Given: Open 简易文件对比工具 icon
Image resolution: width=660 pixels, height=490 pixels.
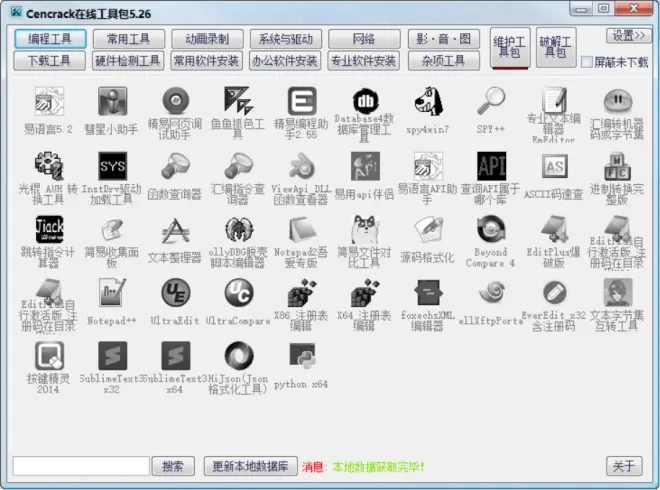Looking at the screenshot, I should coord(365,229).
